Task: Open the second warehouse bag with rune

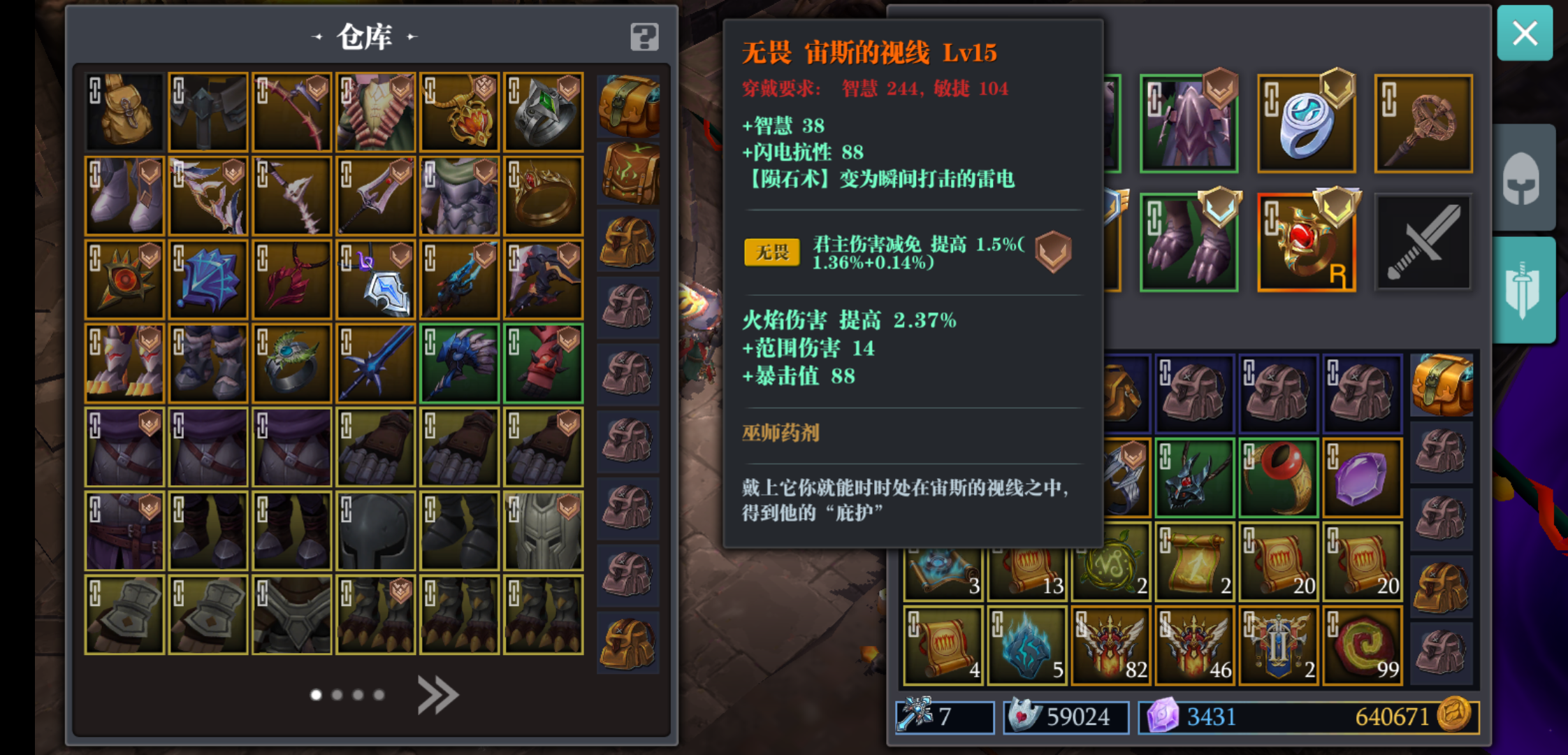Action: click(628, 173)
